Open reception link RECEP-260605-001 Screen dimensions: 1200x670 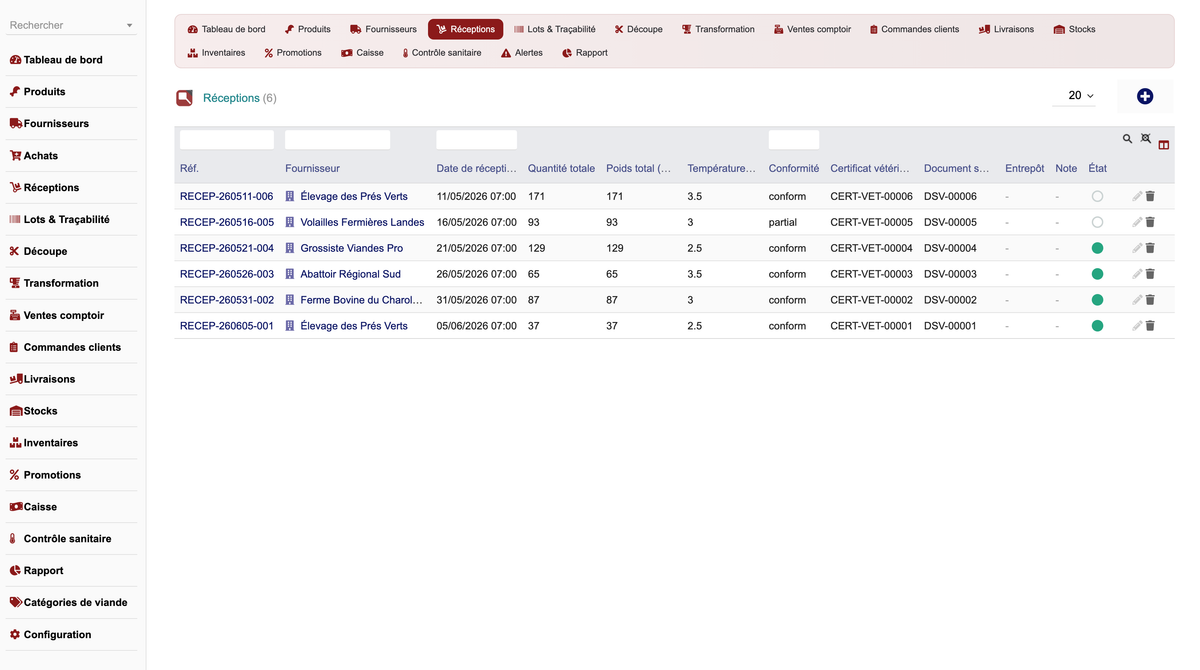pos(226,326)
